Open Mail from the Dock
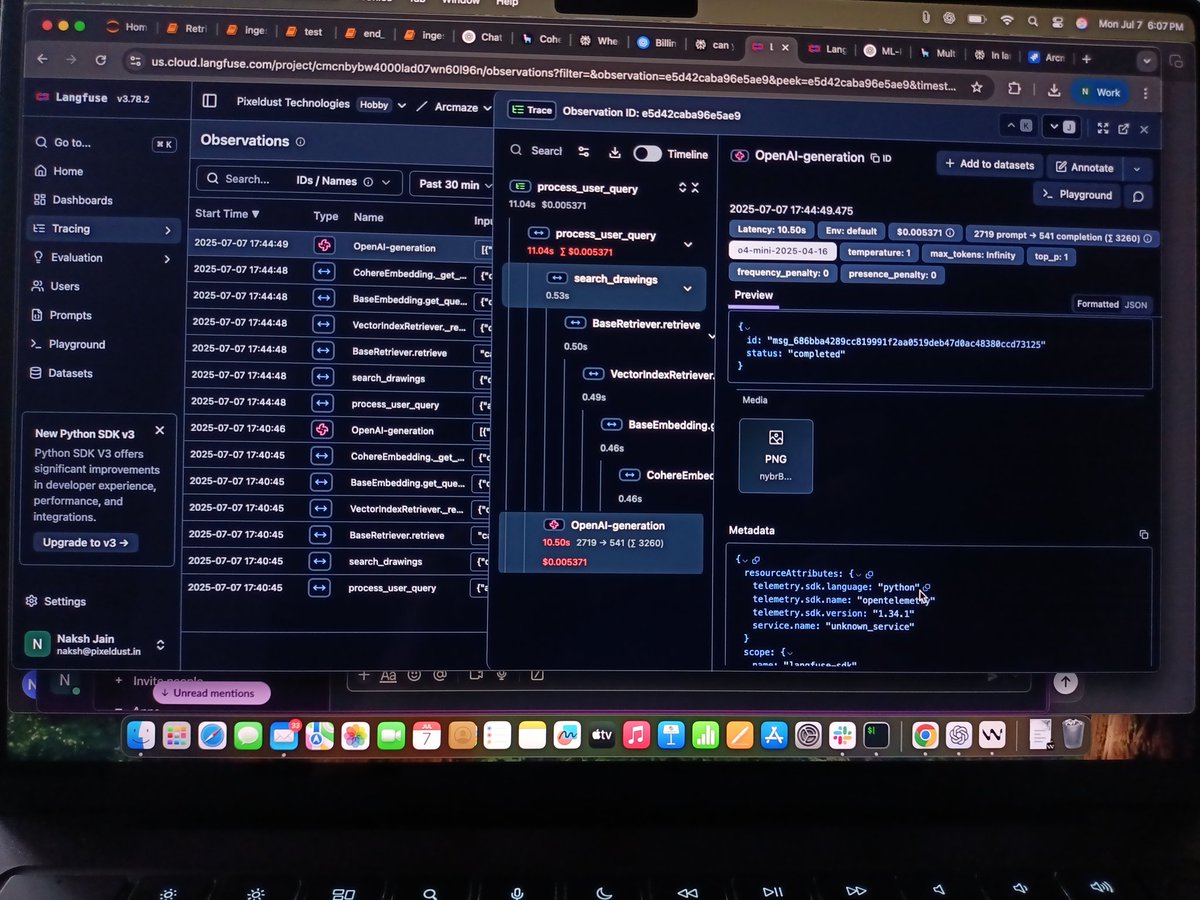 tap(284, 738)
